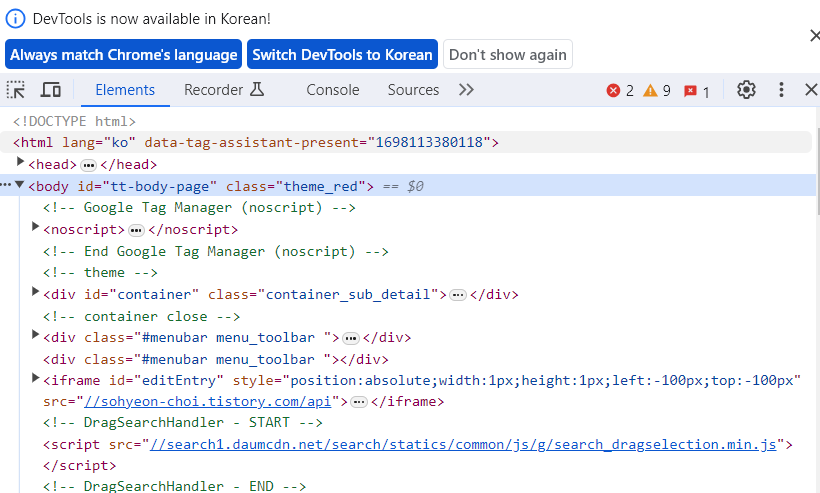This screenshot has height=493, width=820.
Task: Click ellipsis badge in container div
Action: click(x=458, y=295)
